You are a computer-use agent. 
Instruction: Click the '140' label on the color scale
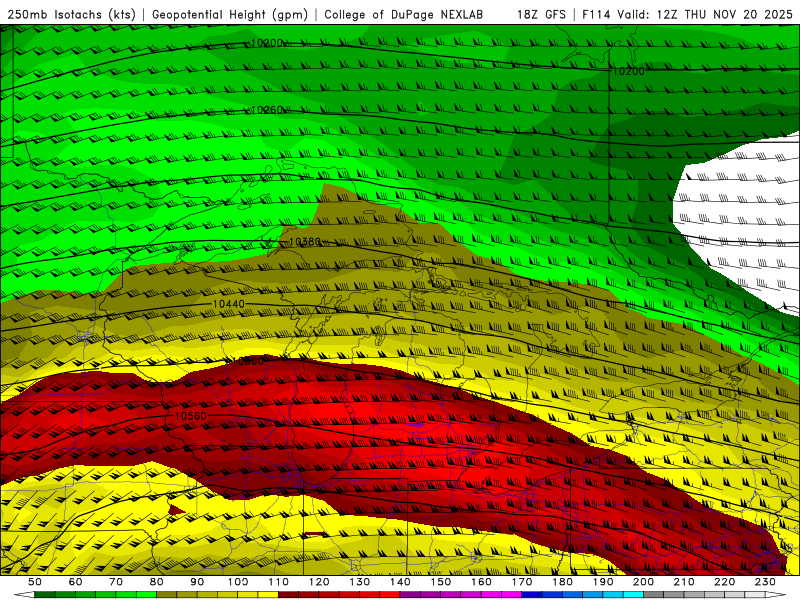point(400,582)
